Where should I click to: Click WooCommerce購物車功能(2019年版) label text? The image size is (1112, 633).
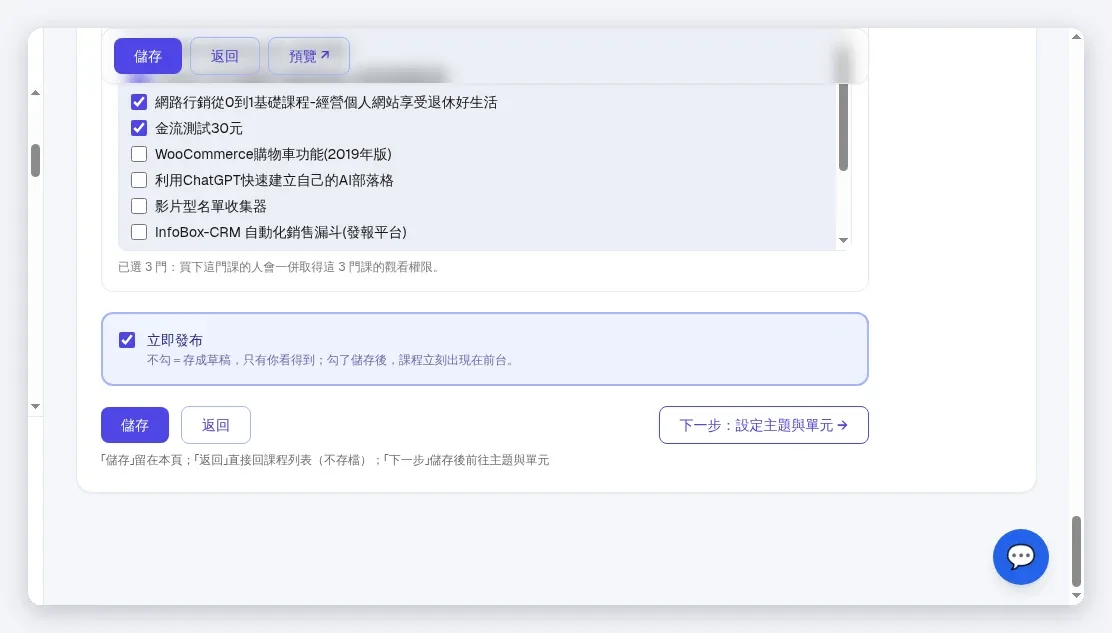pyautogui.click(x=273, y=154)
